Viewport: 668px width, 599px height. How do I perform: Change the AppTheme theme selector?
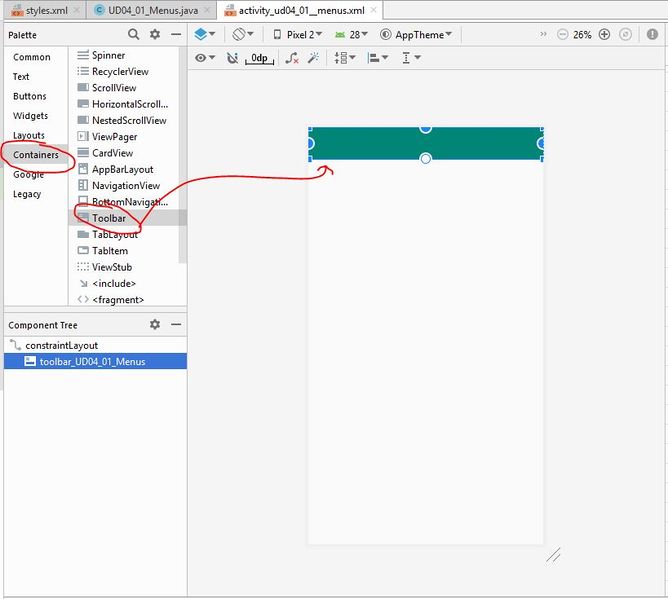pyautogui.click(x=415, y=35)
